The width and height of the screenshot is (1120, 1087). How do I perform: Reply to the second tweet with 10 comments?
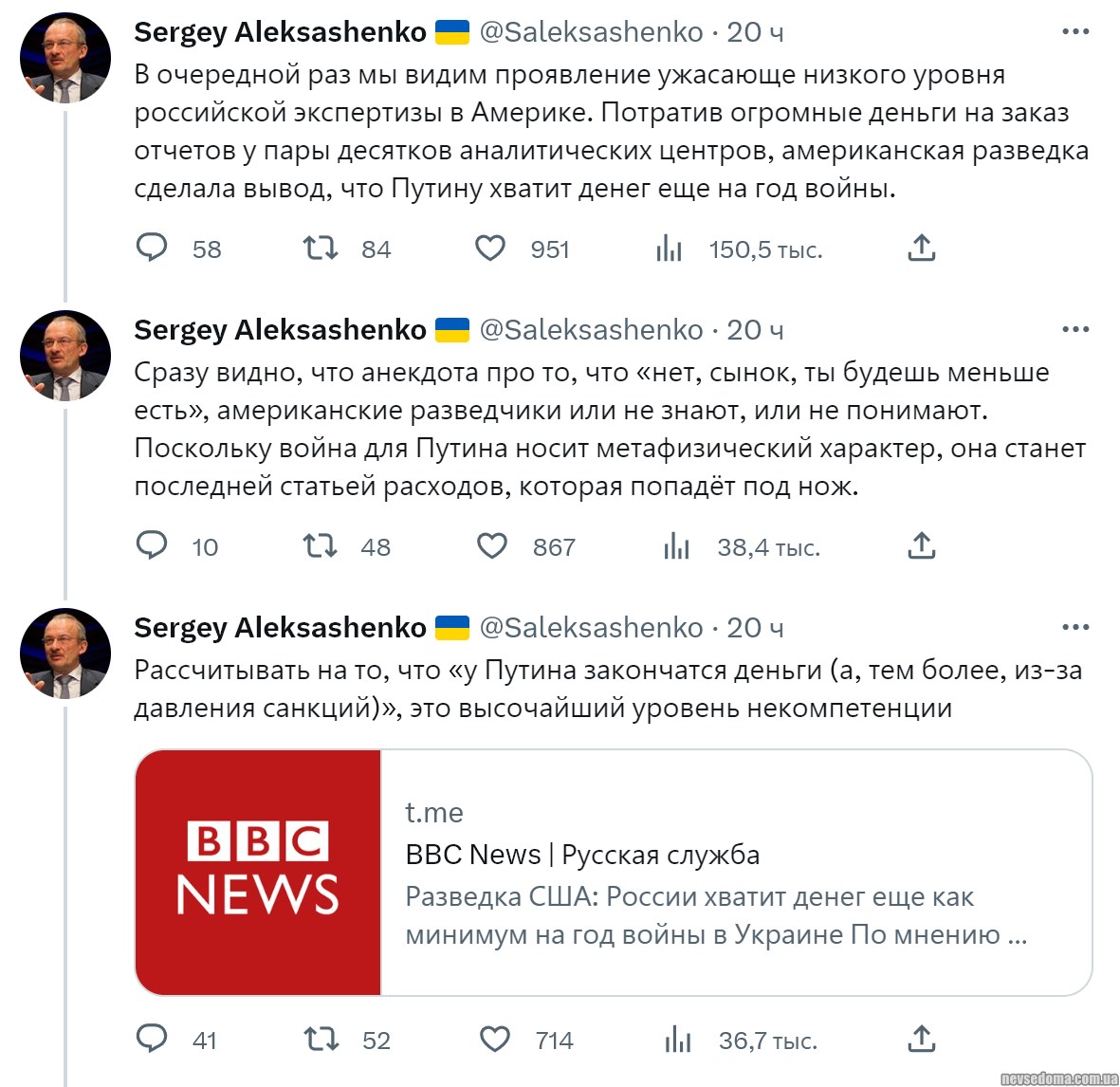click(x=152, y=546)
